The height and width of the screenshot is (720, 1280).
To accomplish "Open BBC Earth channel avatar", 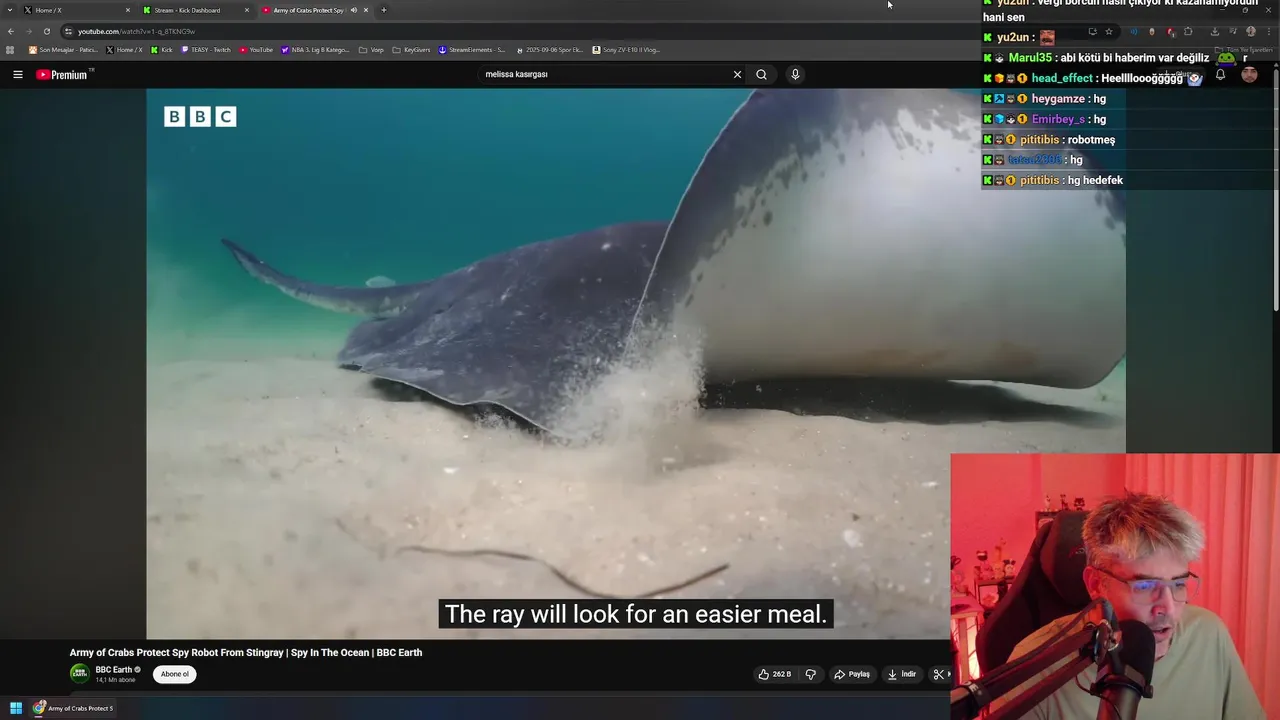I will [x=79, y=674].
